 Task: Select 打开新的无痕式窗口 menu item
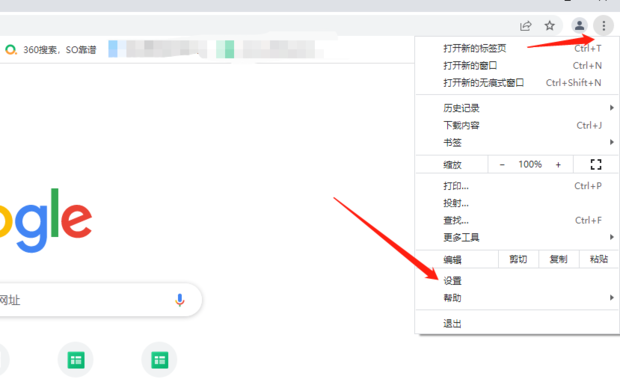517,83
